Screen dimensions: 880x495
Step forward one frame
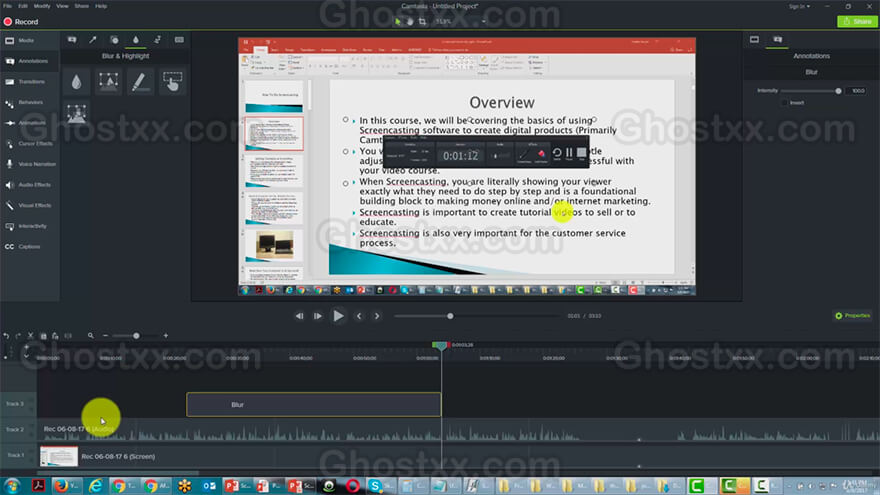pos(318,316)
